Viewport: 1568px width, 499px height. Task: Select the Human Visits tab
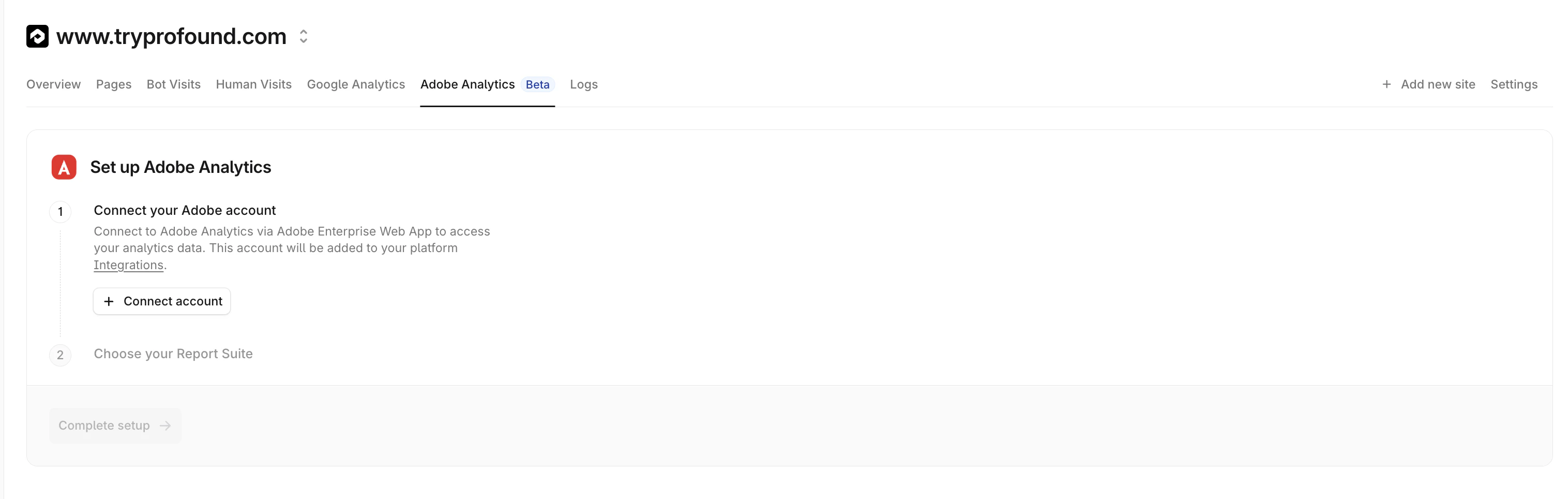254,85
